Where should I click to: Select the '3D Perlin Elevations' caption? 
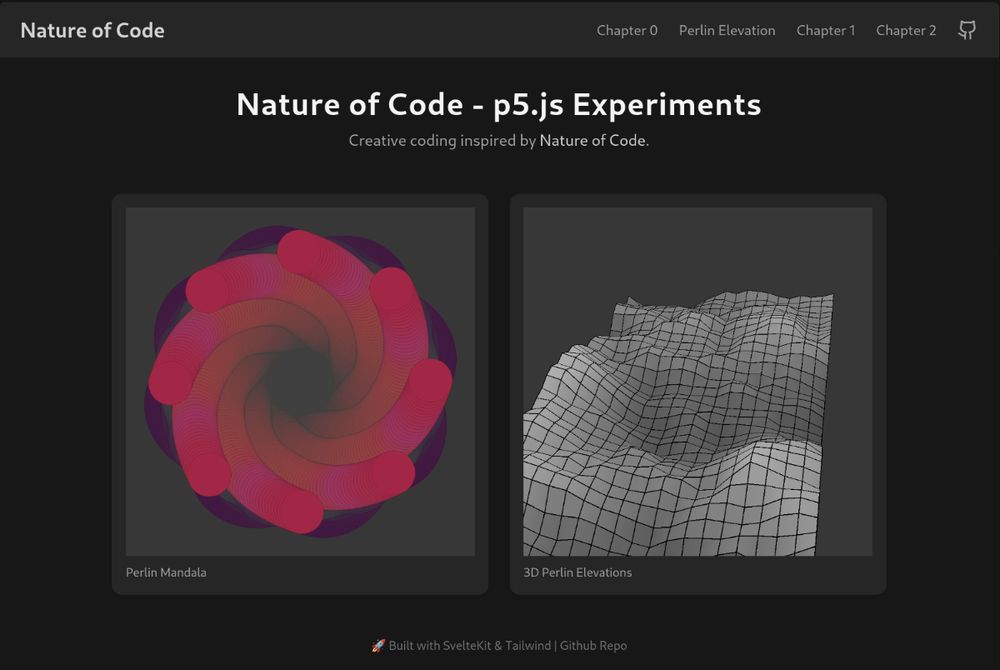577,572
